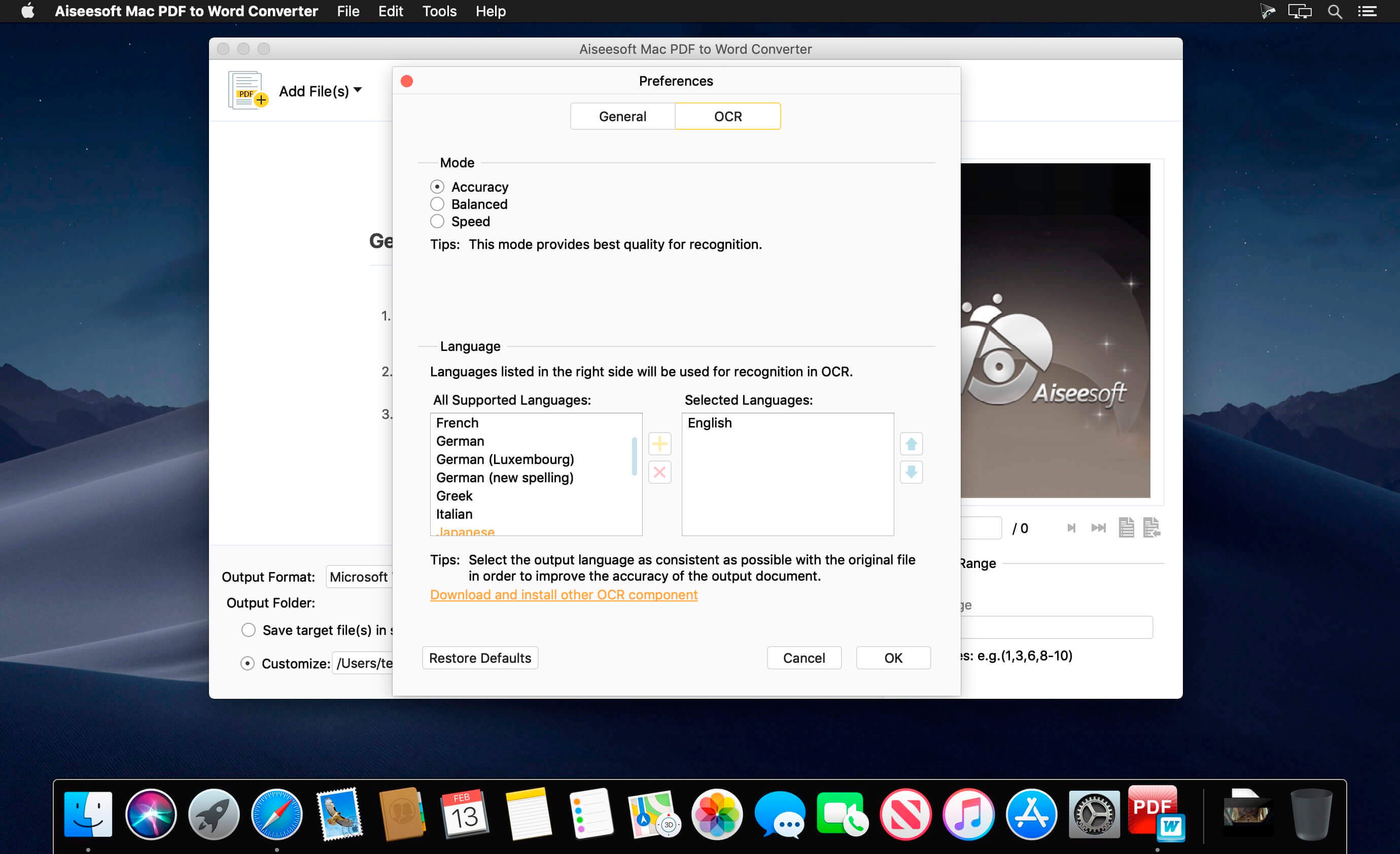Open Trash in the dock
The height and width of the screenshot is (854, 1400).
1311,814
